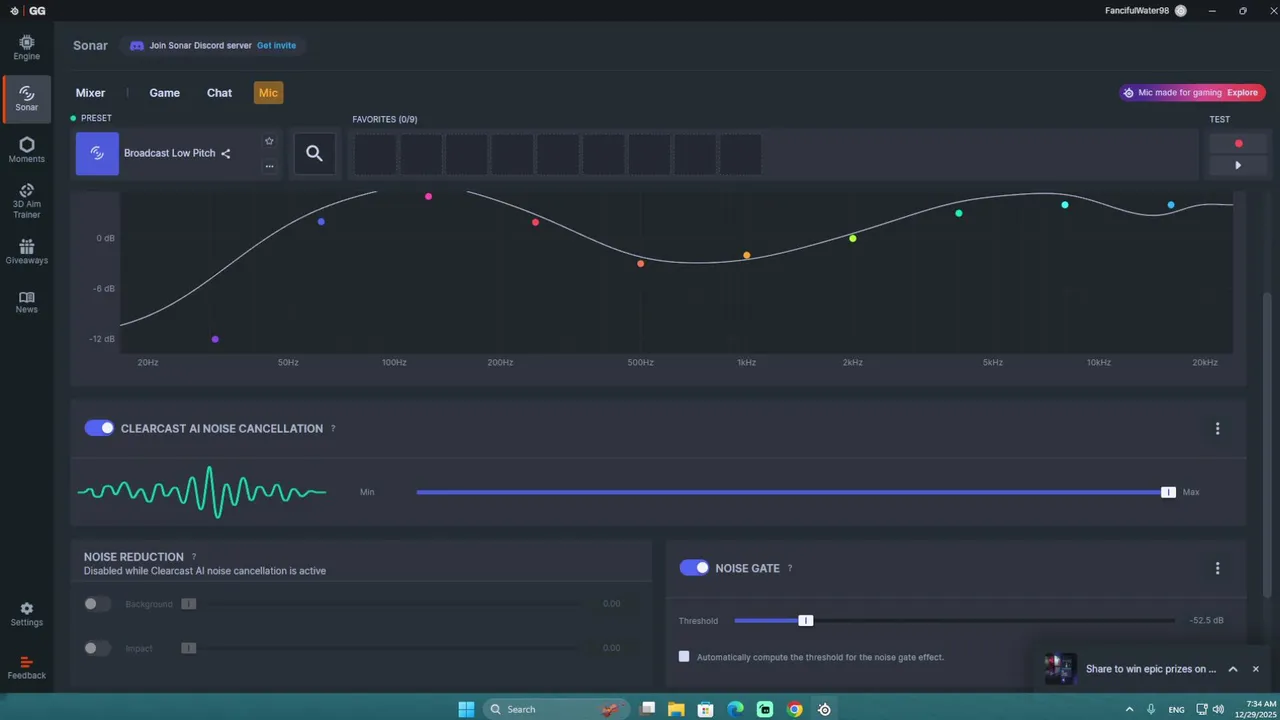Click the orange-red 500Hz EQ point
The image size is (1280, 720).
641,263
